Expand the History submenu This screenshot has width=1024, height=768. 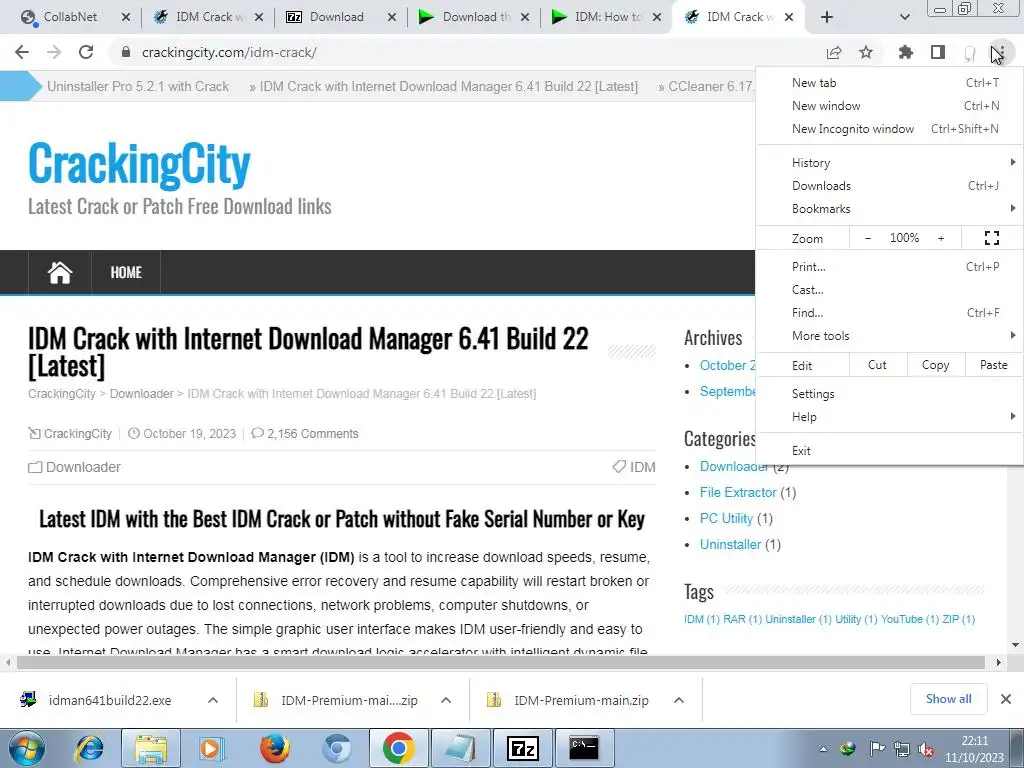pyautogui.click(x=889, y=163)
